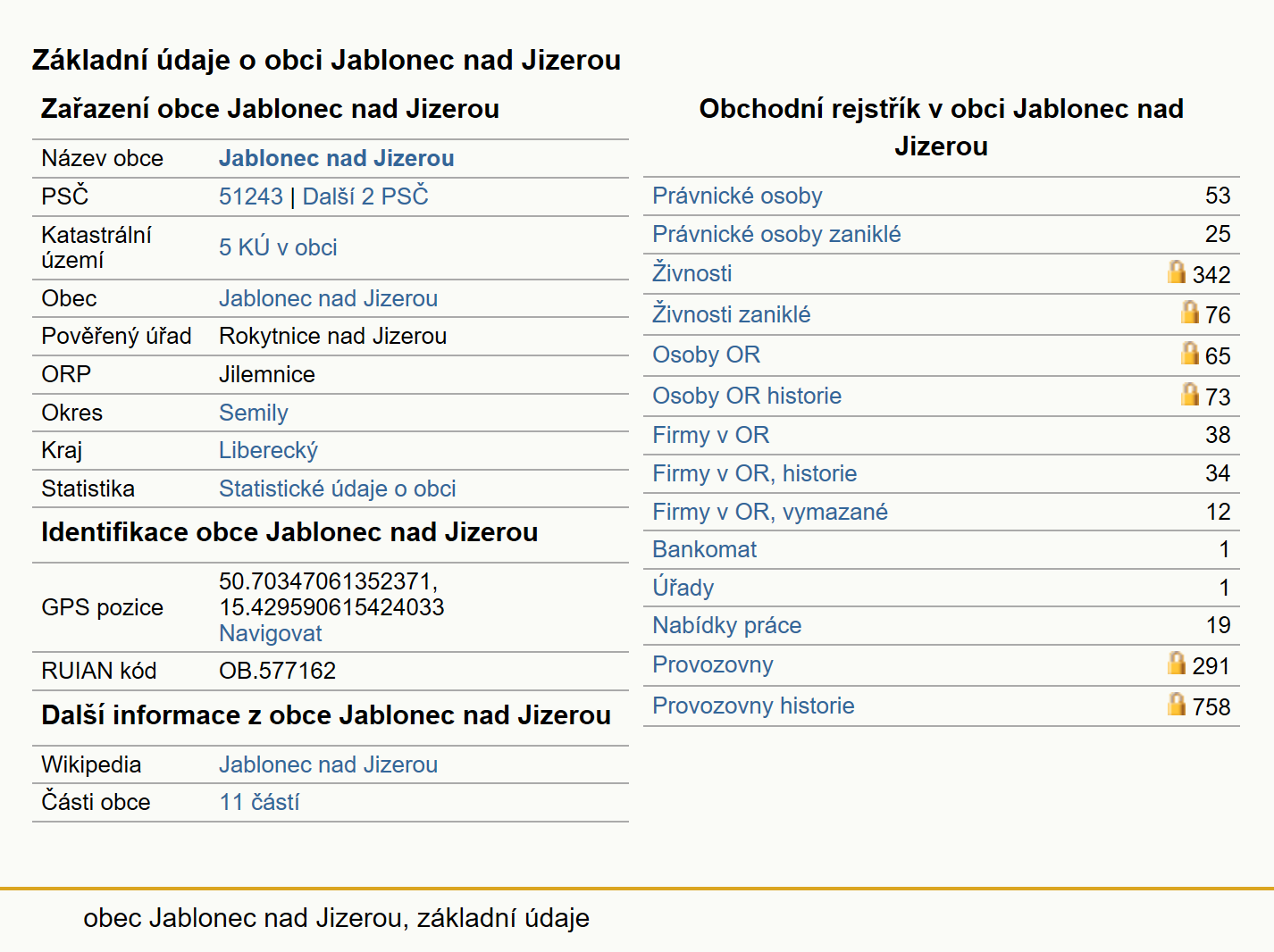Open the bold Jablonec nad Jizerou name link

click(x=337, y=158)
